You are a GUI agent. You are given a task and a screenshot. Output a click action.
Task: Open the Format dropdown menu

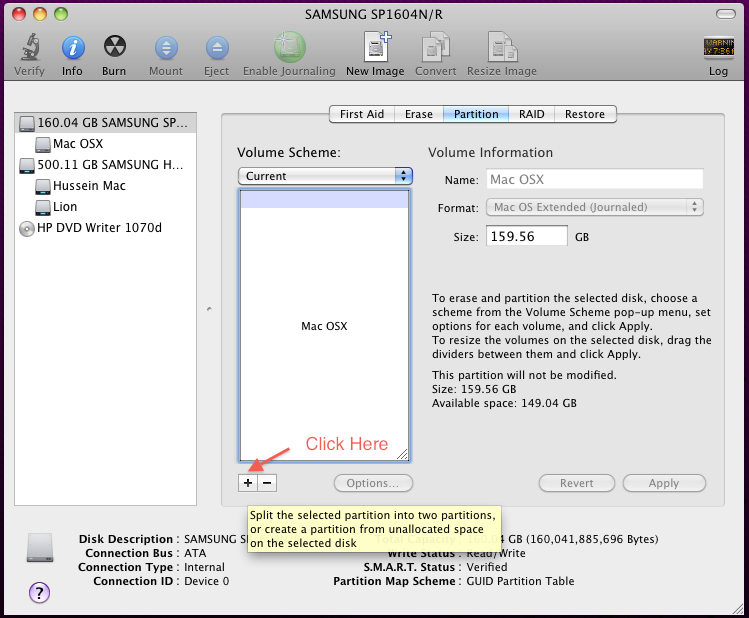click(595, 207)
